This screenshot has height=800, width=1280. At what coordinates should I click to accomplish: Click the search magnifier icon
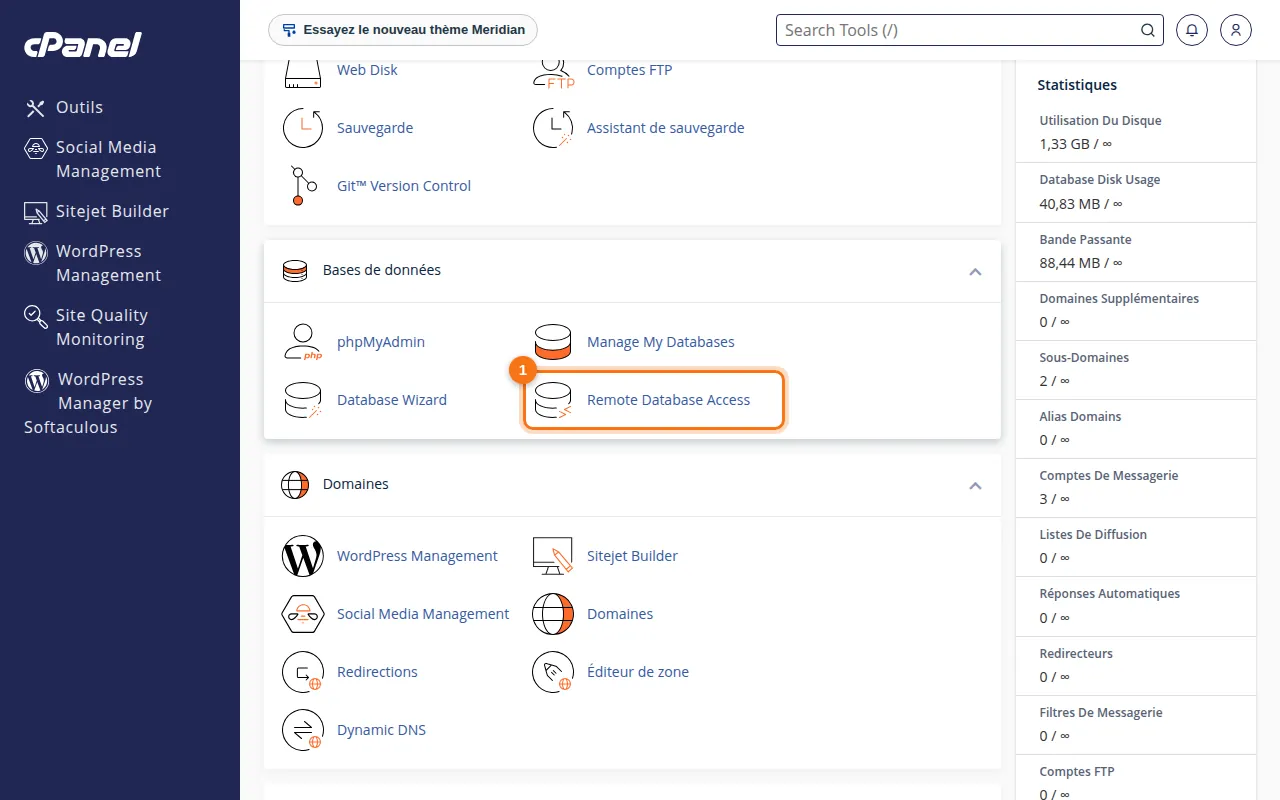point(1148,30)
